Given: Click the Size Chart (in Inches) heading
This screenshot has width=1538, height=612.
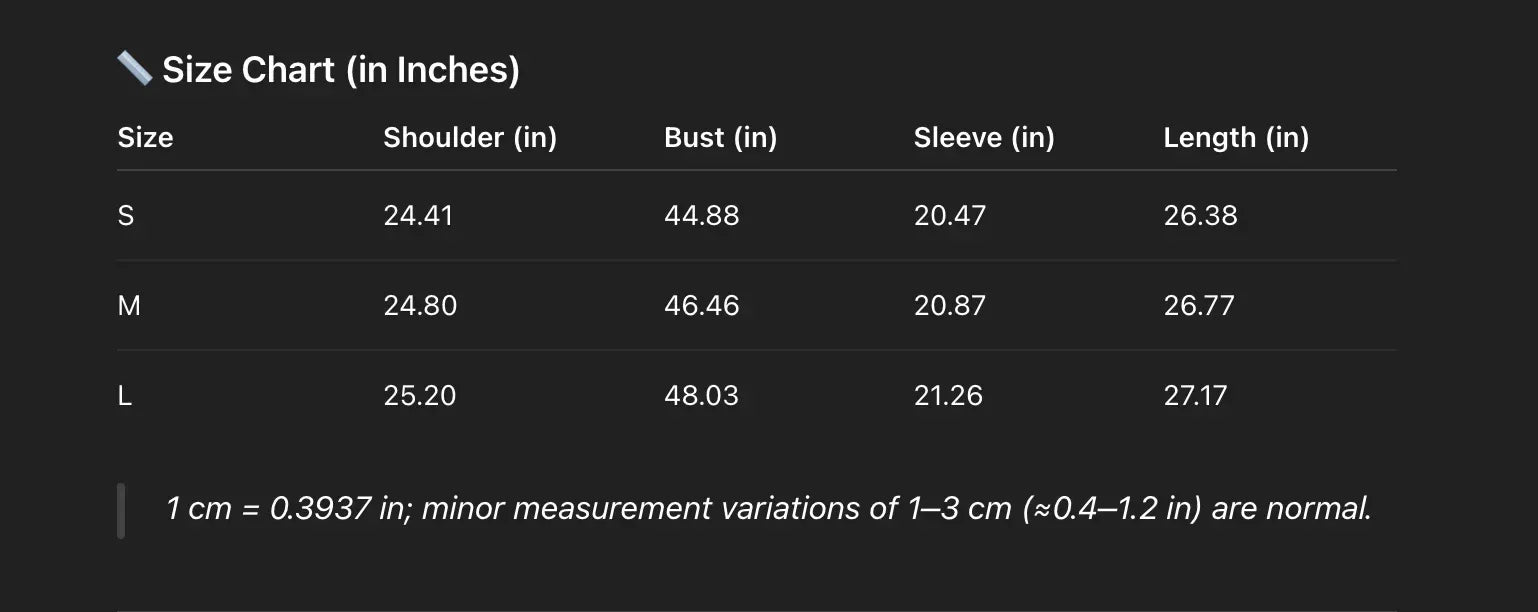Looking at the screenshot, I should tap(340, 70).
